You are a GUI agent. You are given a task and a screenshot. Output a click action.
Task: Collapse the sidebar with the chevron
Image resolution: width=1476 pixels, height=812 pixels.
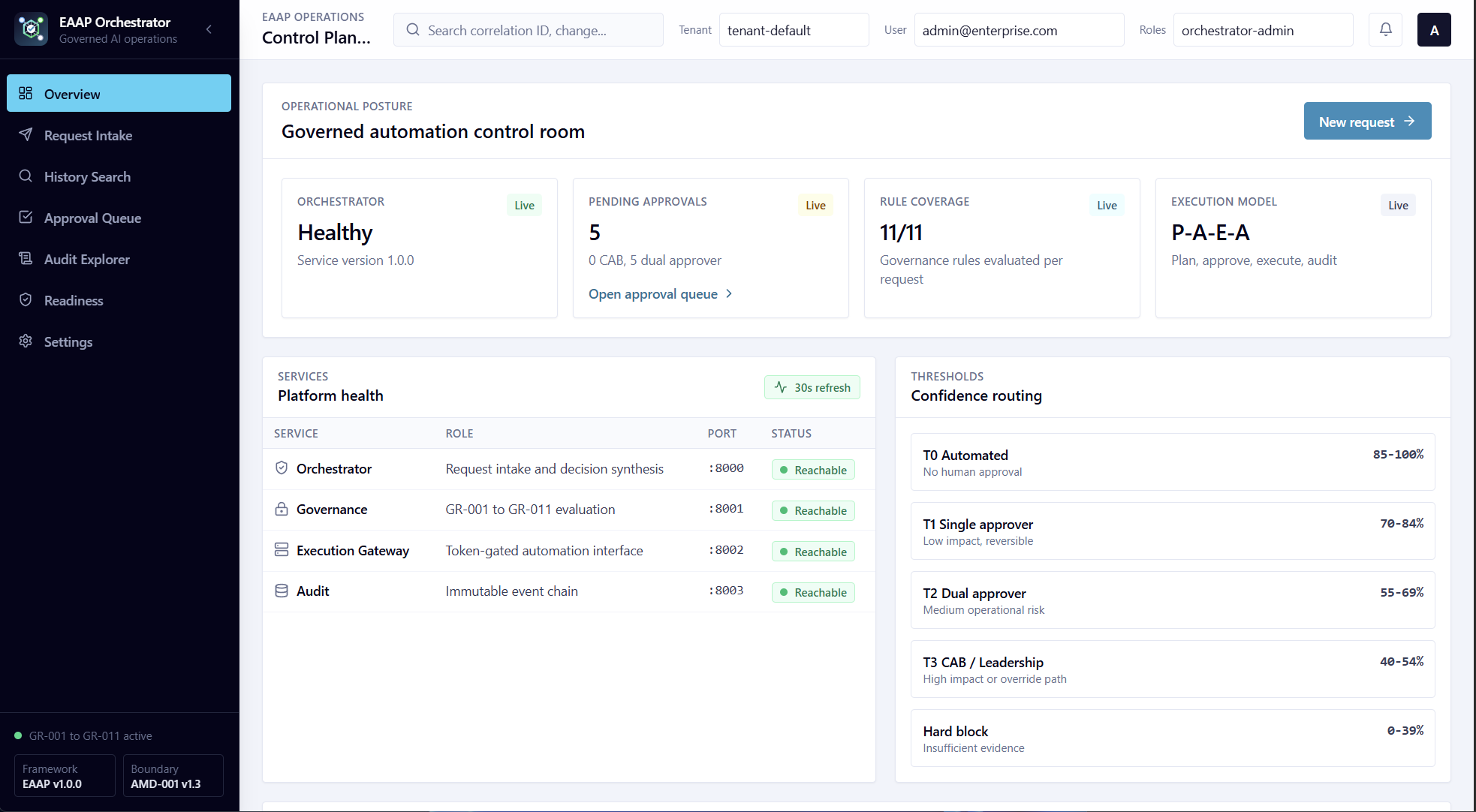point(209,29)
